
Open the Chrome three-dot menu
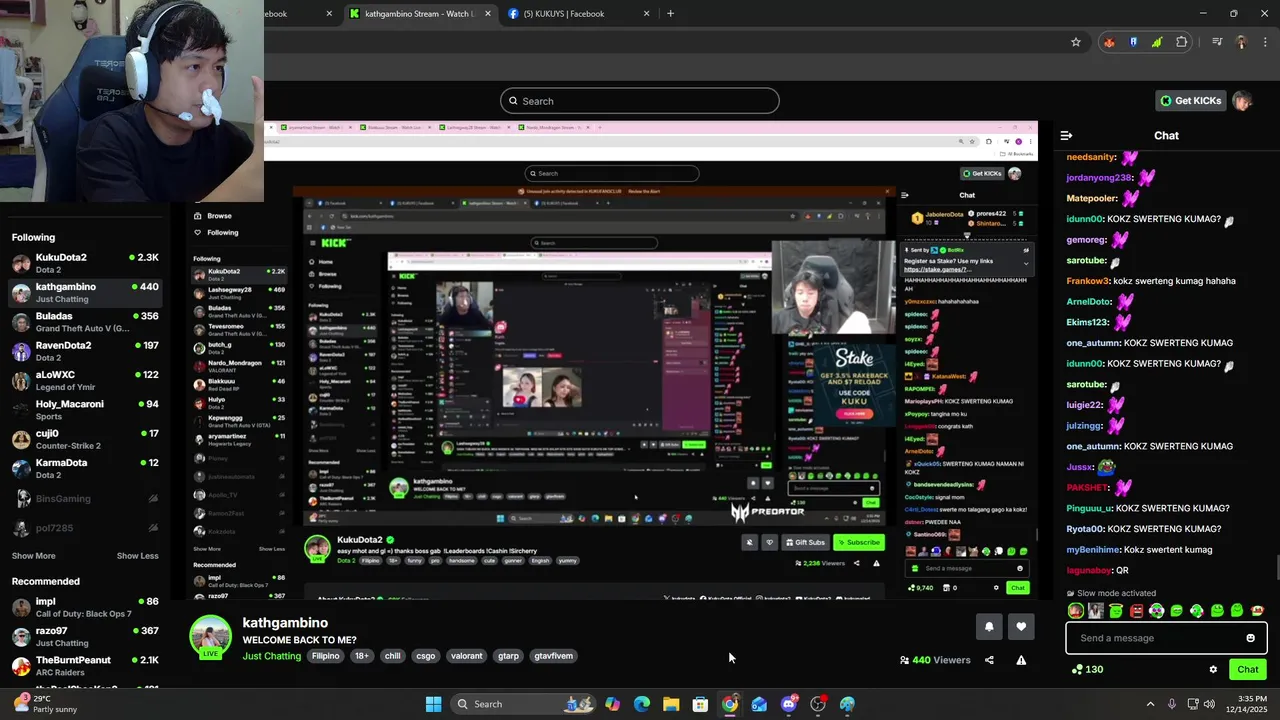(1264, 42)
